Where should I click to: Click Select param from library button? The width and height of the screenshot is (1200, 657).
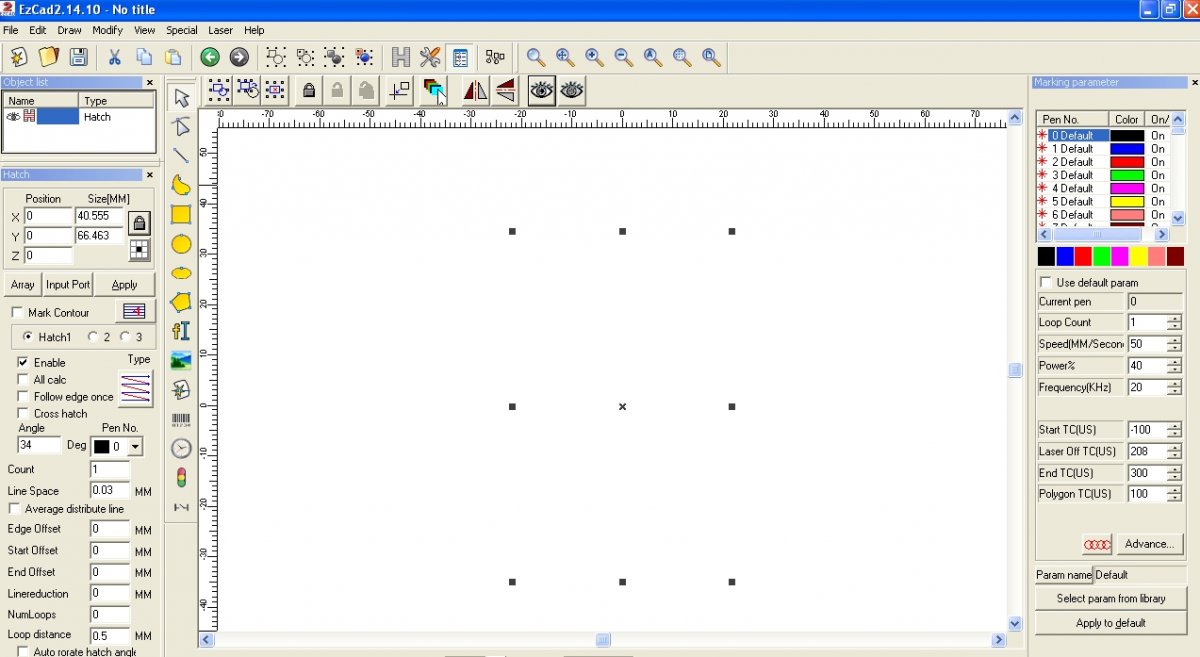tap(1110, 598)
